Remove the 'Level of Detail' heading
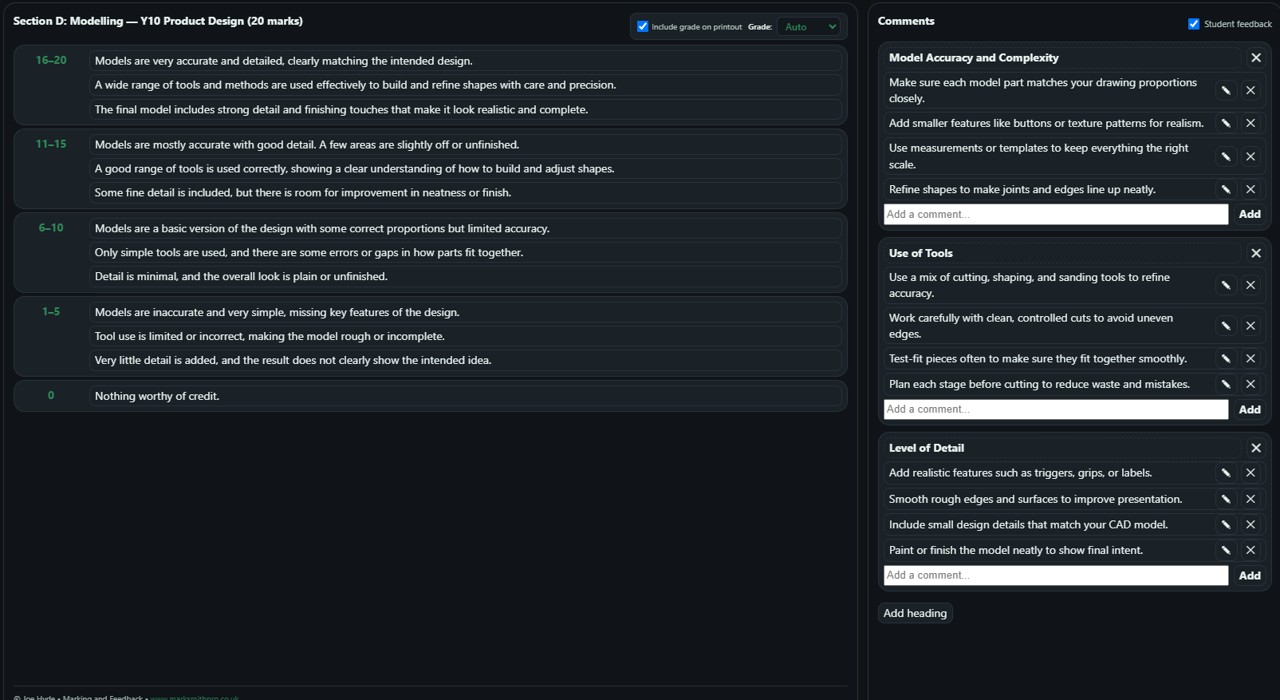 click(1256, 448)
